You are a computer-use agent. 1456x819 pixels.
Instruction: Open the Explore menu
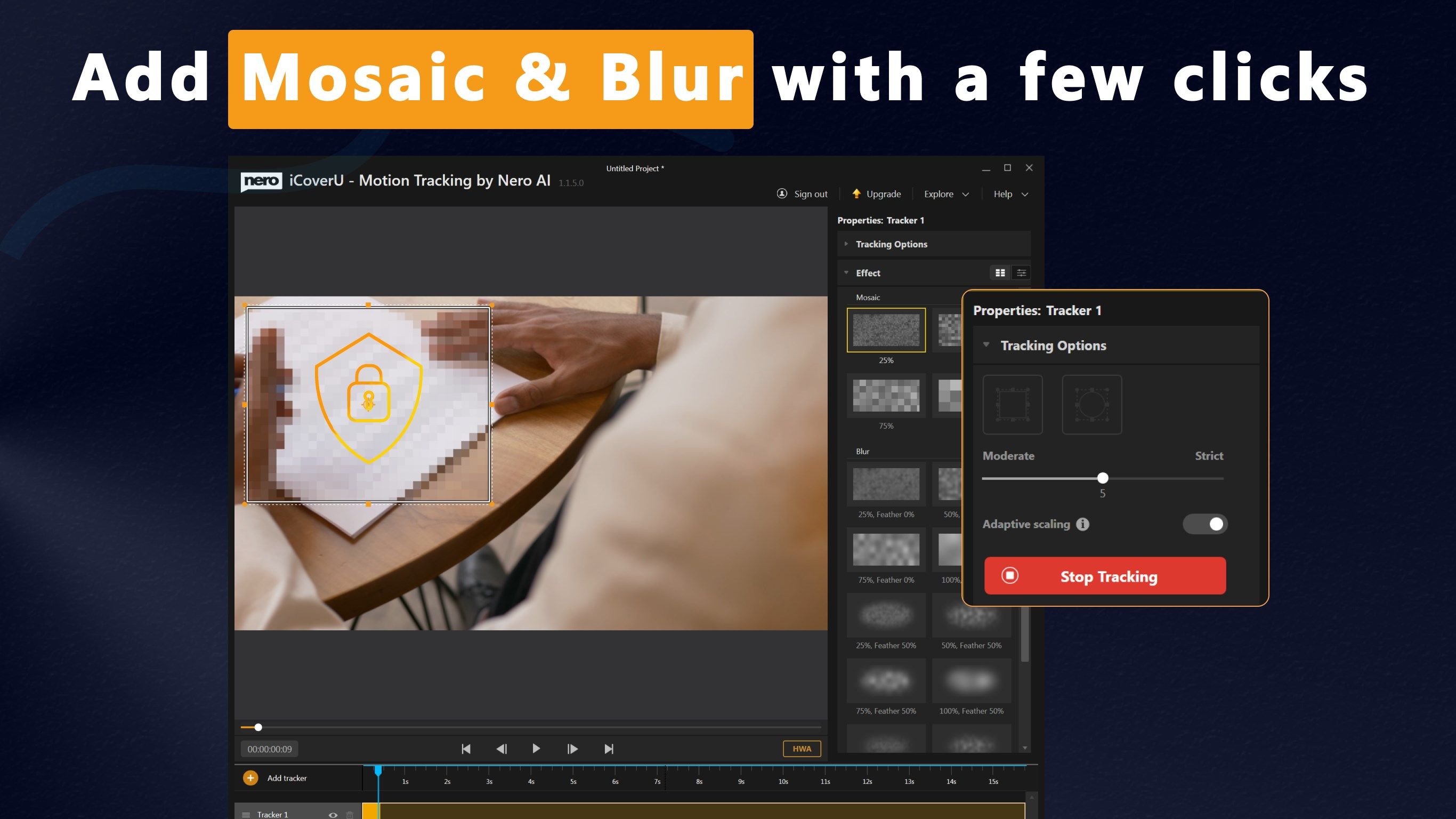[x=943, y=194]
